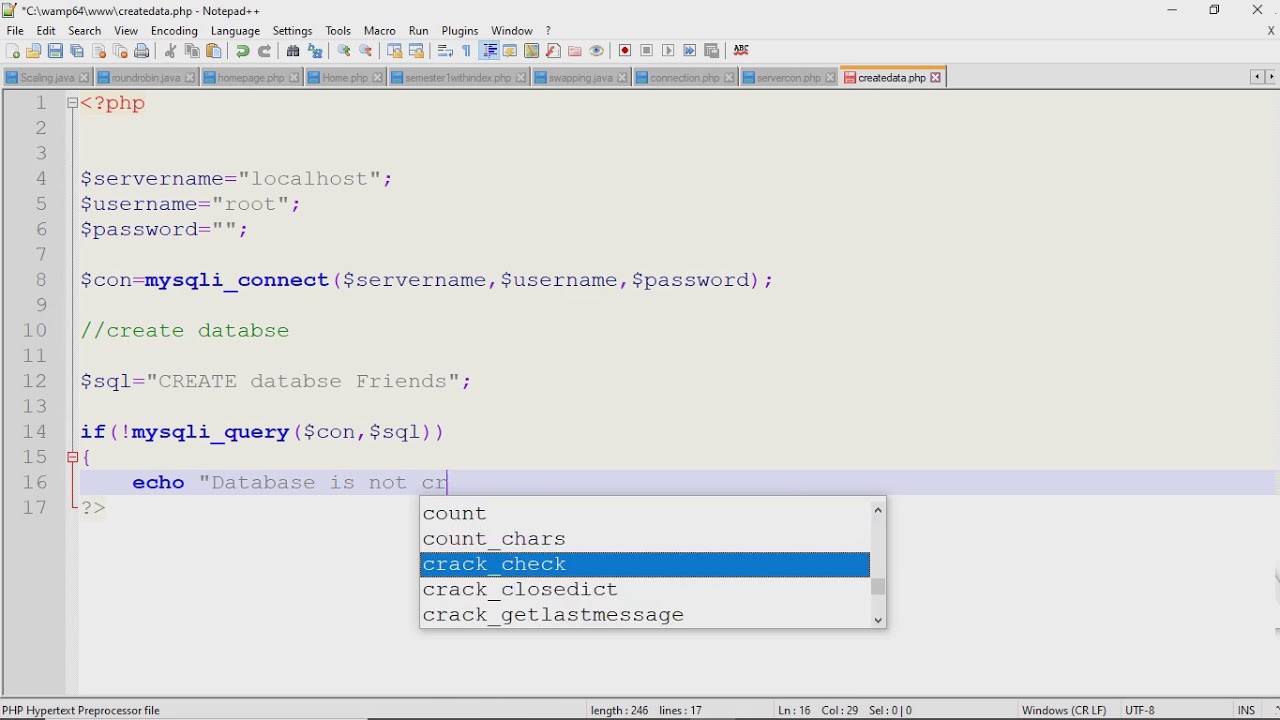
Task: Save the current file with the floppy icon
Action: (55, 51)
